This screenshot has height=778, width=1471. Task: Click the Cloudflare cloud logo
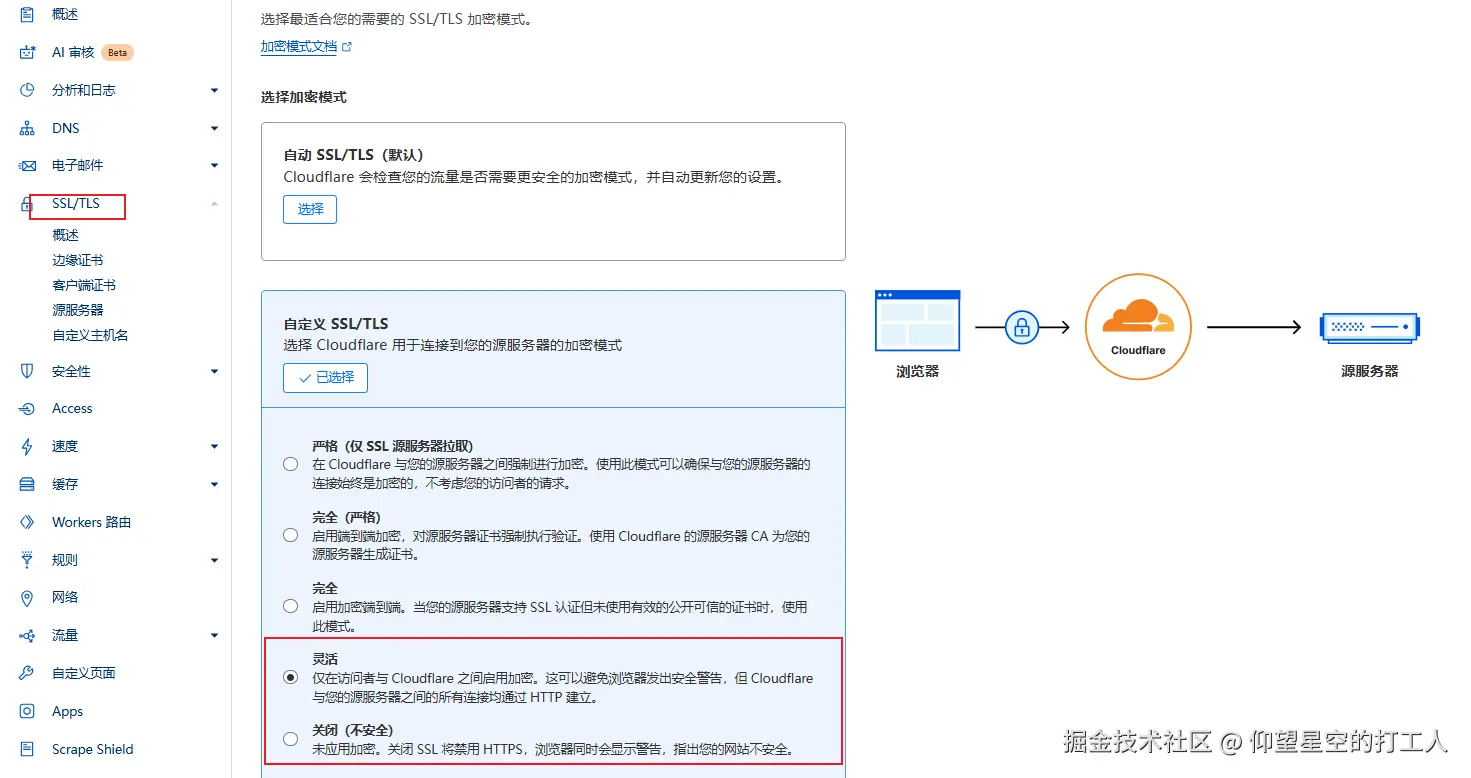pos(1138,317)
